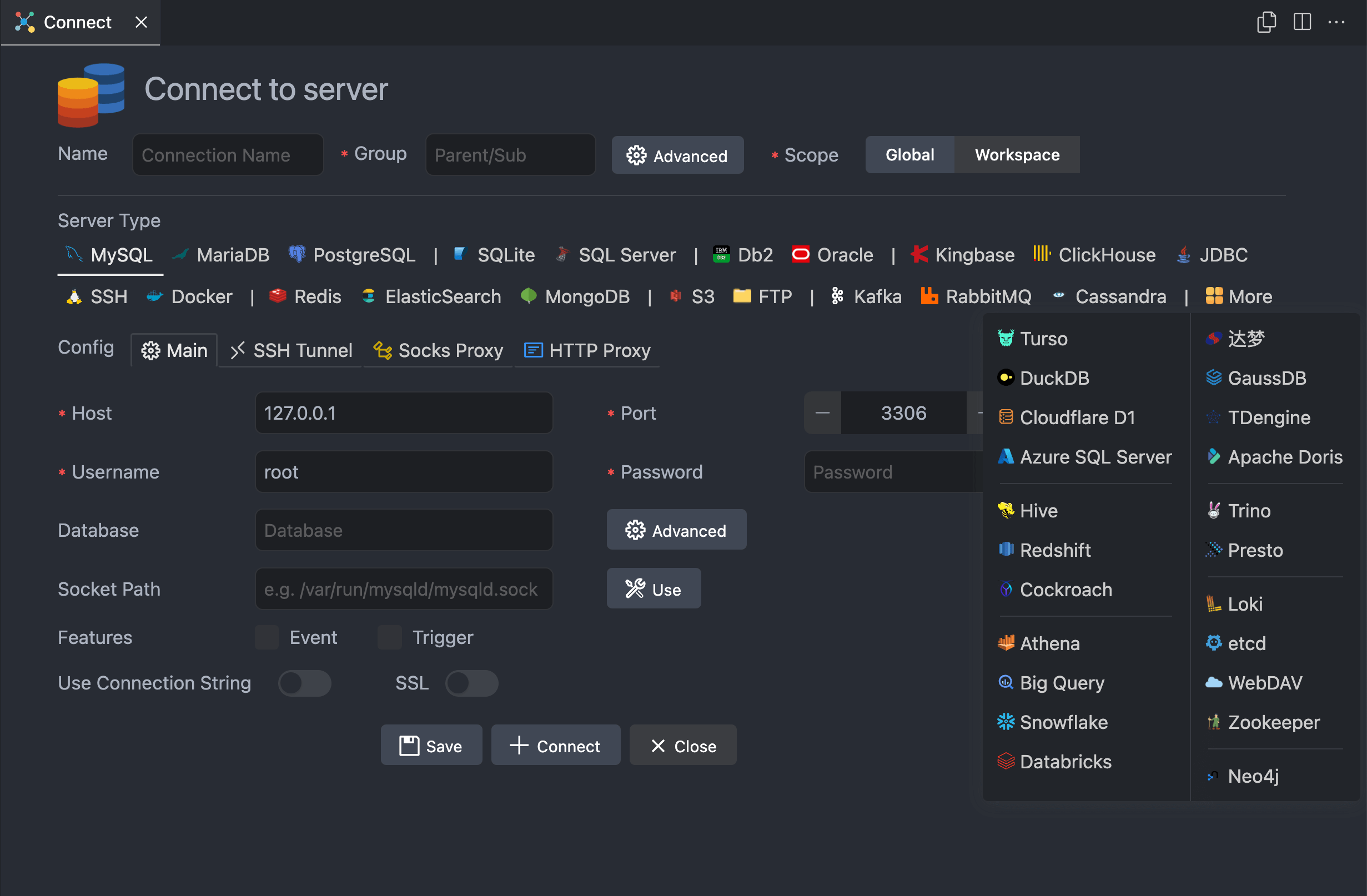Open the Main config tab

pos(174,350)
